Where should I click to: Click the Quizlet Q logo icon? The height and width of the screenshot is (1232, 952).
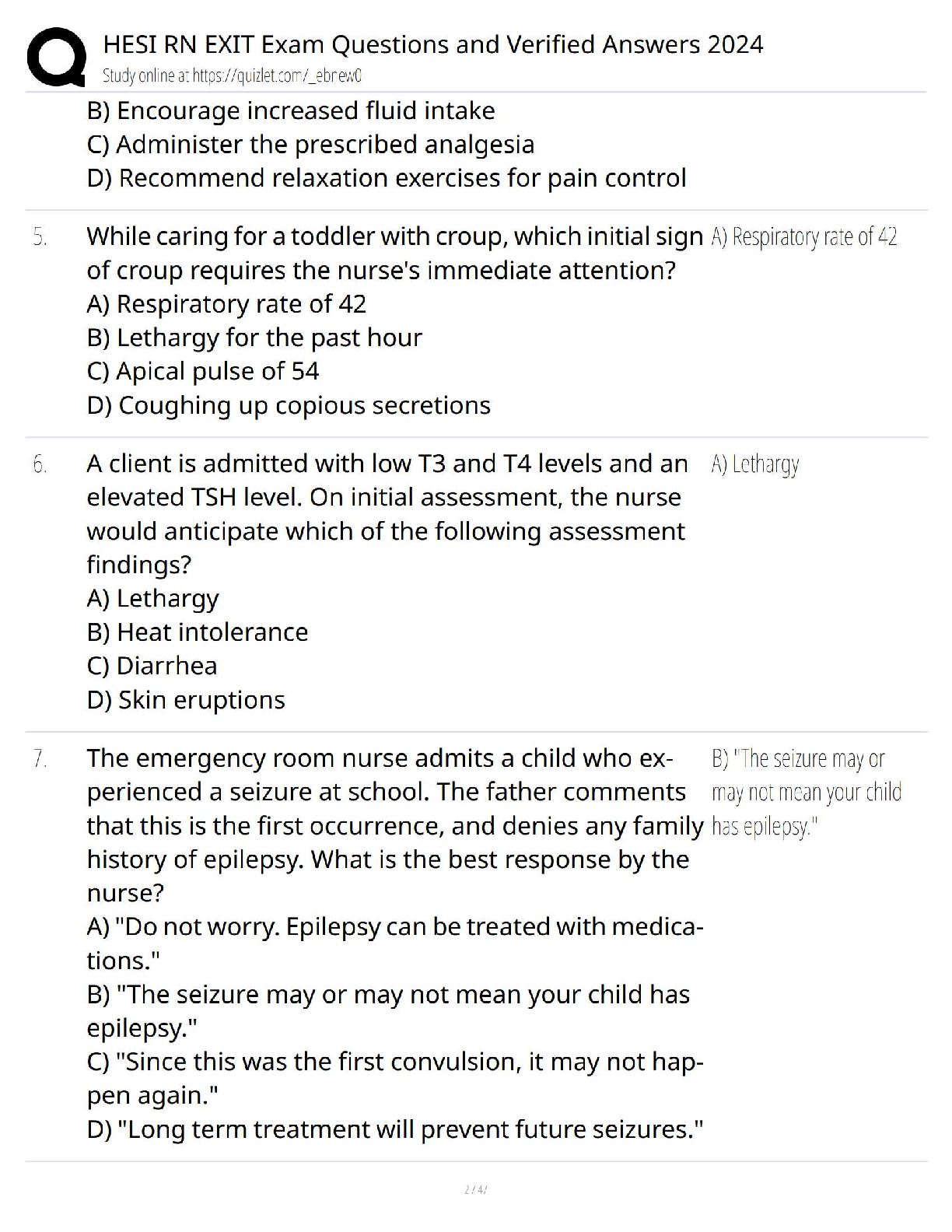pyautogui.click(x=55, y=56)
